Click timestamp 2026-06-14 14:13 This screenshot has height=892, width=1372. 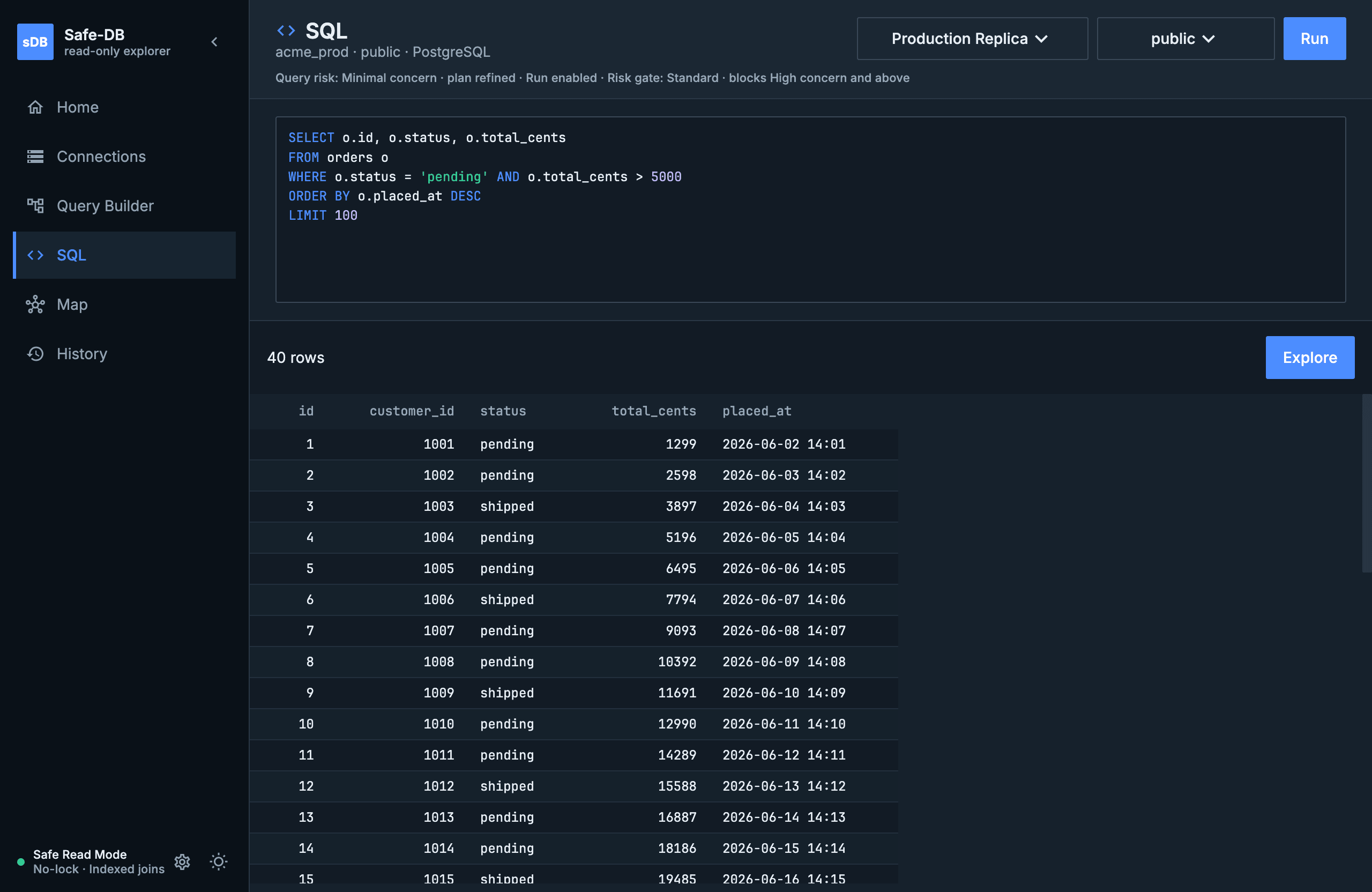(784, 817)
